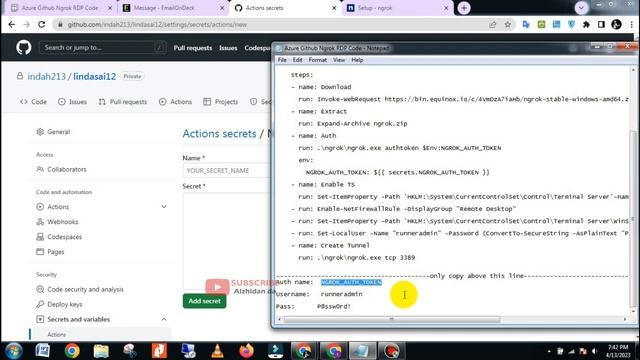Open Notepad Format menu

click(318, 60)
